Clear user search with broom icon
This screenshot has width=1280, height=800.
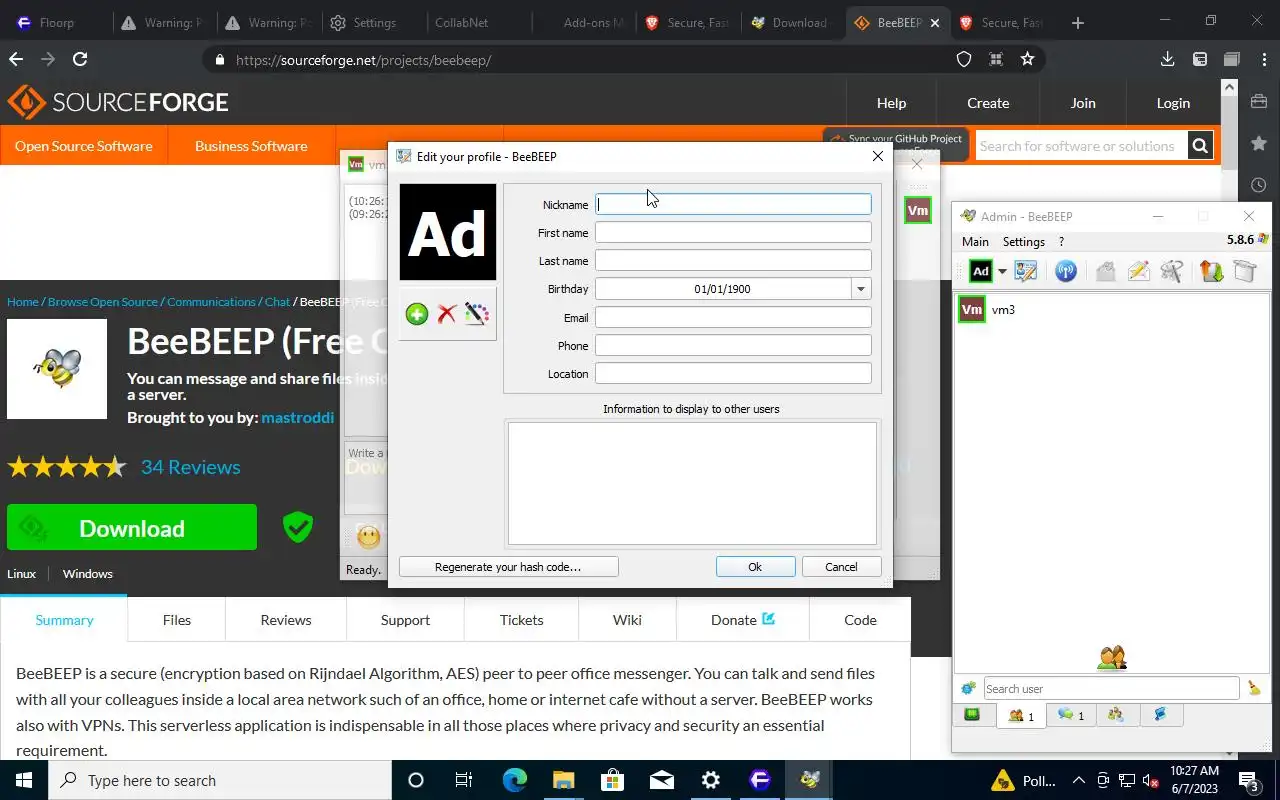click(x=1254, y=688)
